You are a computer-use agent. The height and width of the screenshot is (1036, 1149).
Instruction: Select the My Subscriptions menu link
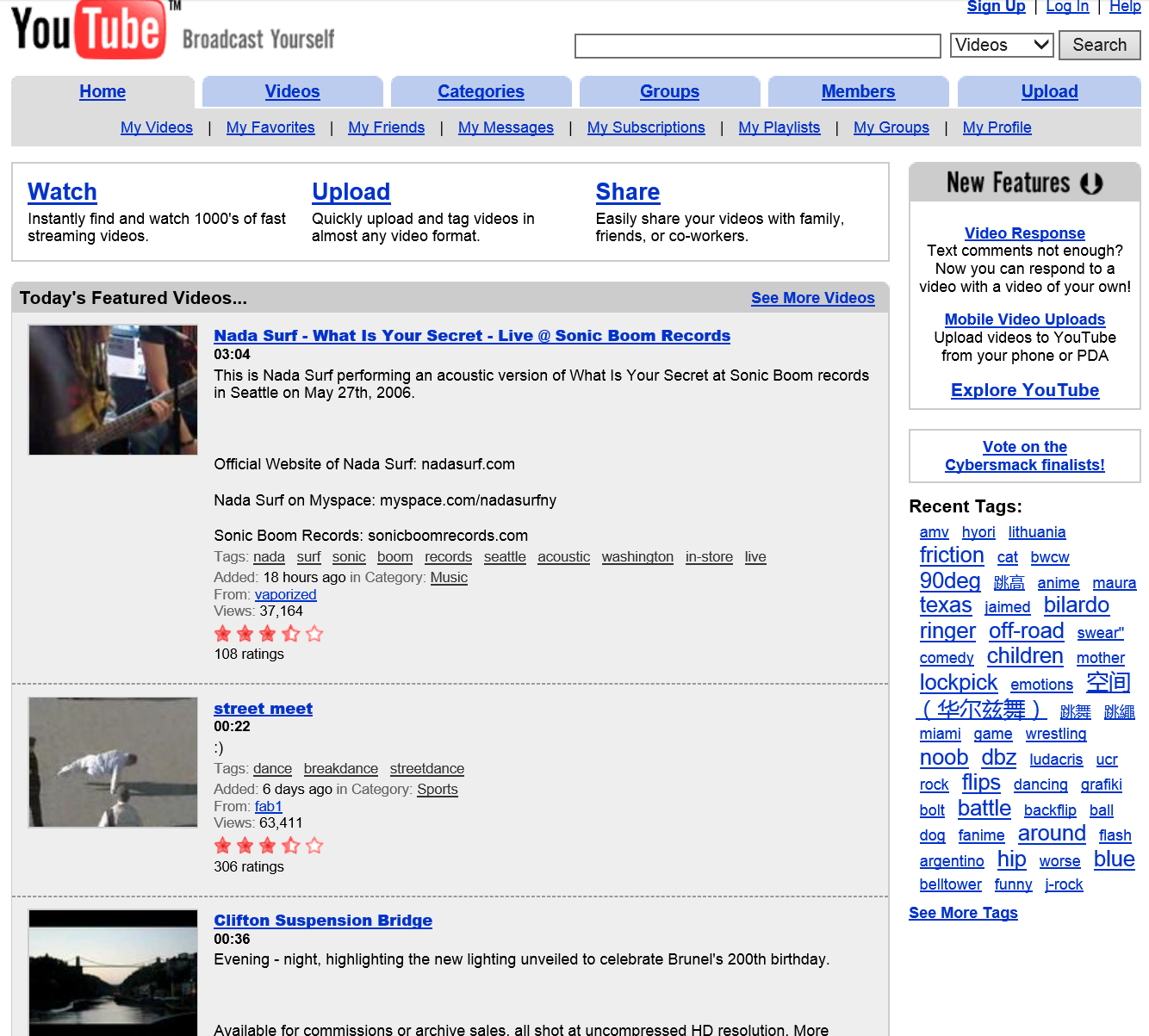(x=646, y=127)
